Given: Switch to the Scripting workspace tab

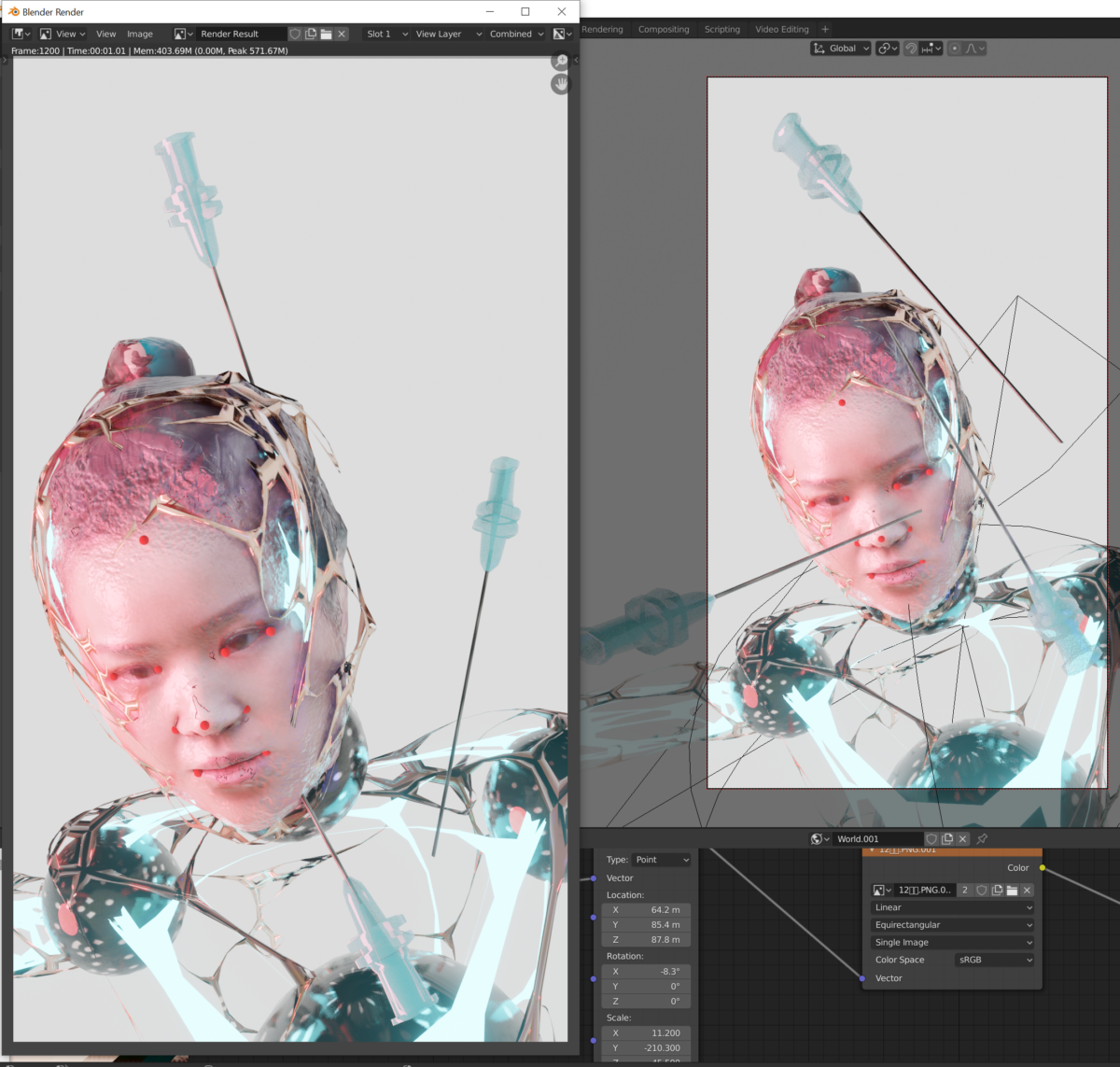Looking at the screenshot, I should pos(722,29).
